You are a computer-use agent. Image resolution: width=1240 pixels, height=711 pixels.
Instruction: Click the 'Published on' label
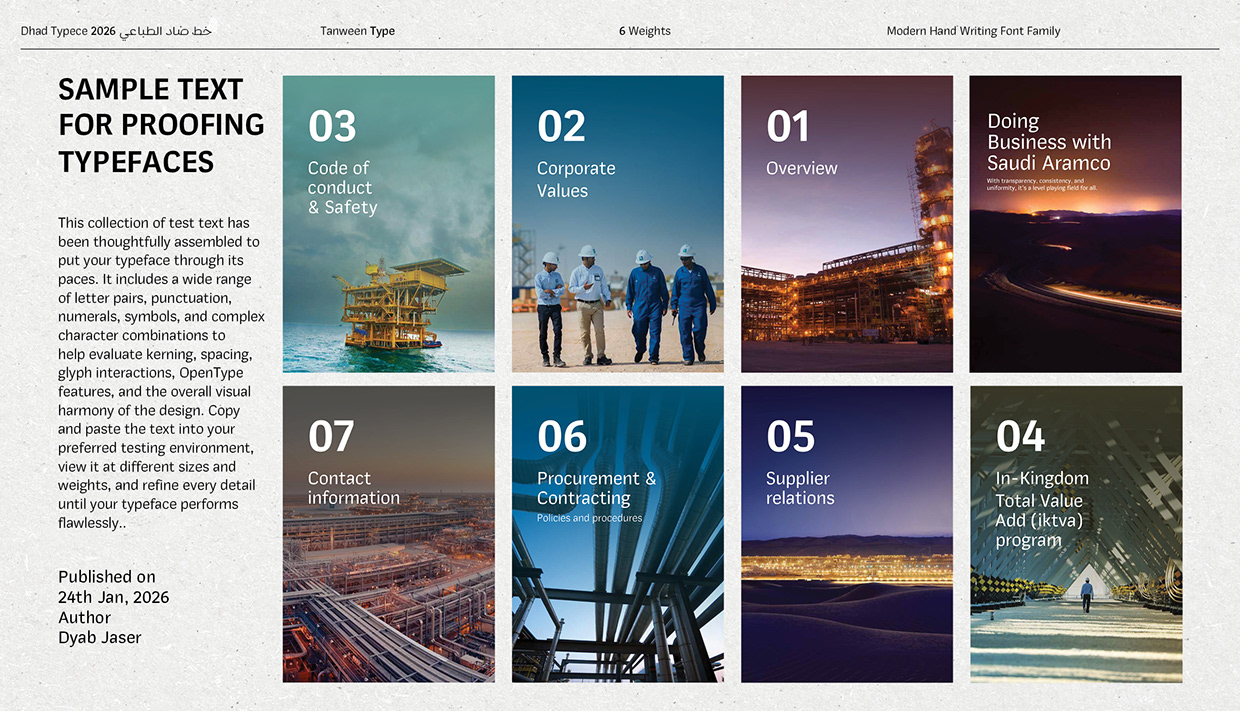107,577
